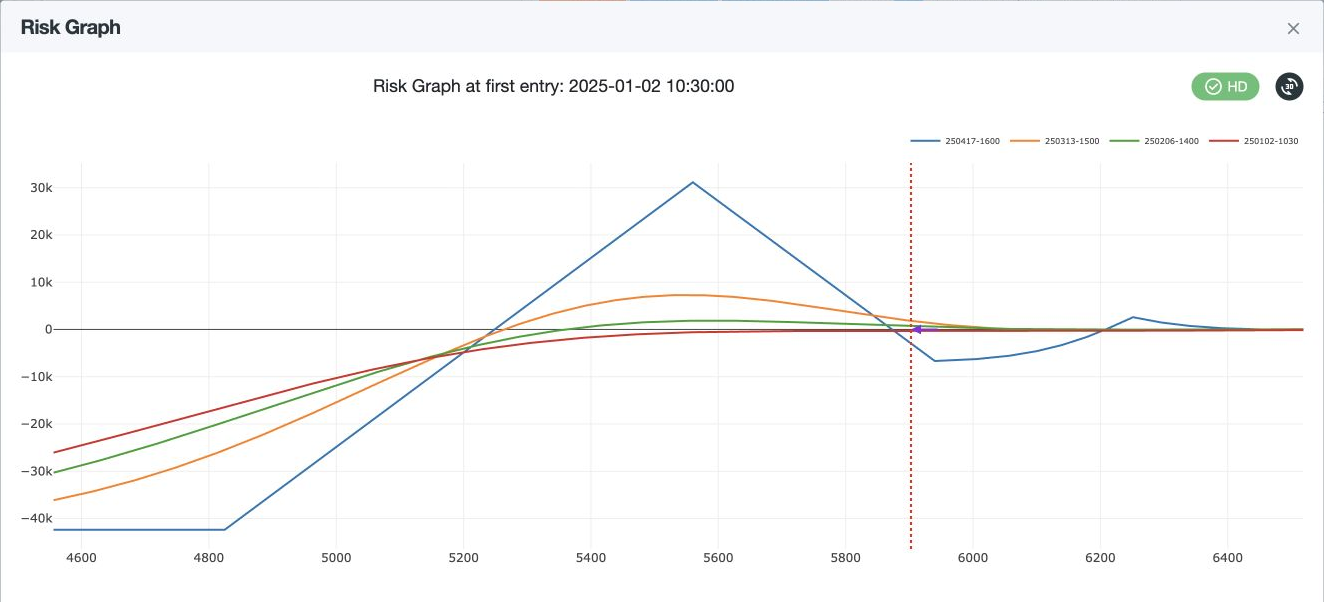Close the Risk Graph dialog
This screenshot has width=1324, height=602.
(x=1293, y=28)
